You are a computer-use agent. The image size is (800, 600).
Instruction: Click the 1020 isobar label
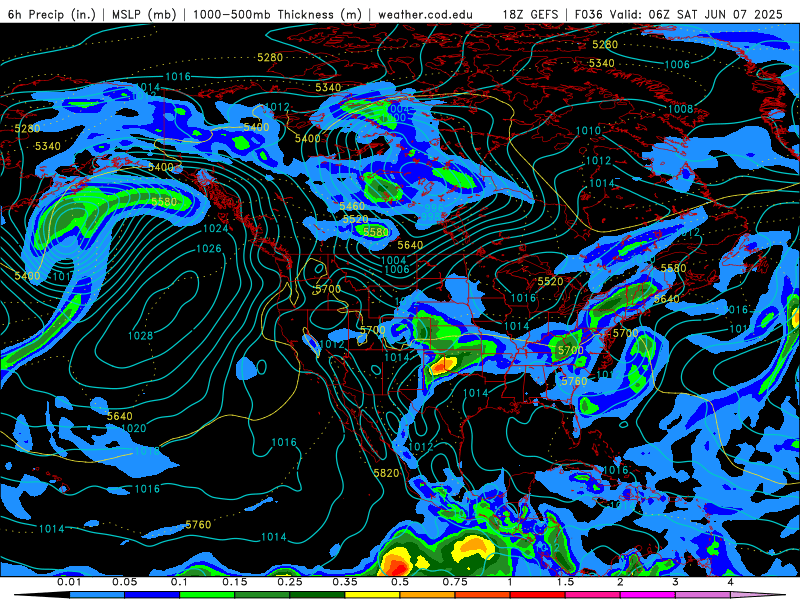click(134, 428)
